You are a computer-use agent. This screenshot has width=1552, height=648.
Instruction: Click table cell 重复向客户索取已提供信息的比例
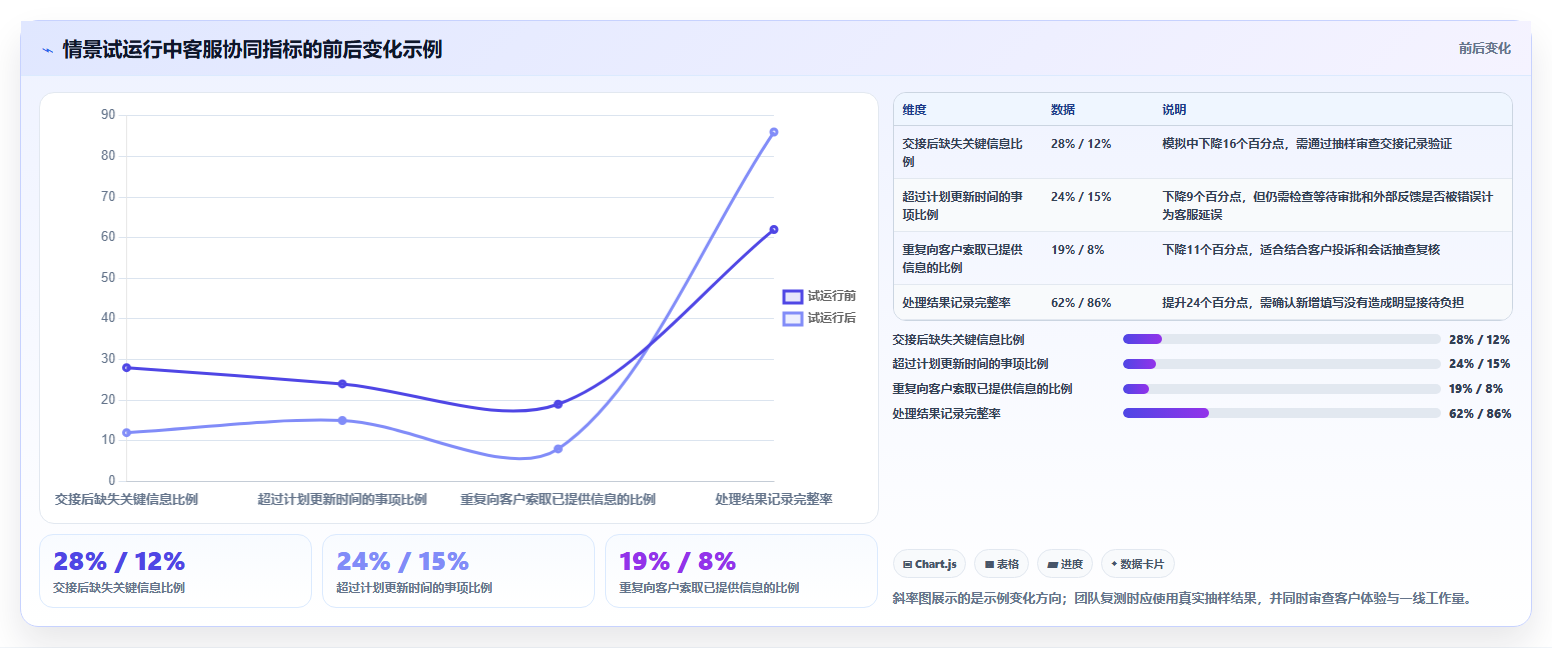[x=967, y=258]
